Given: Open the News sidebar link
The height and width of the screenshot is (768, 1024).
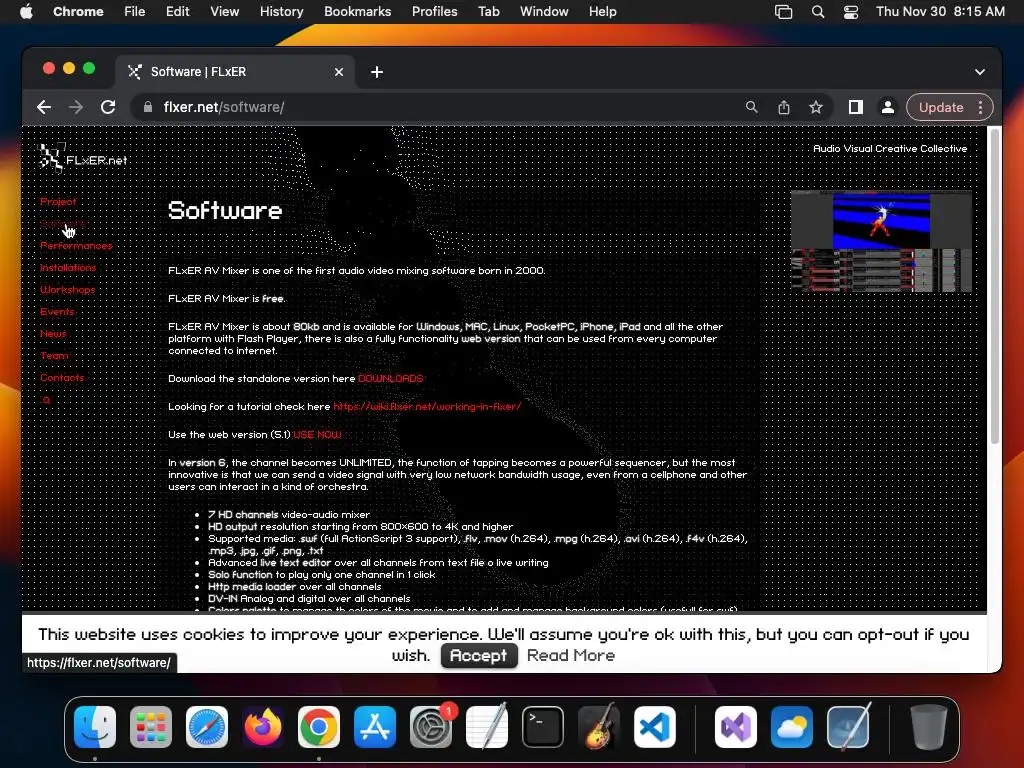Looking at the screenshot, I should (x=53, y=334).
